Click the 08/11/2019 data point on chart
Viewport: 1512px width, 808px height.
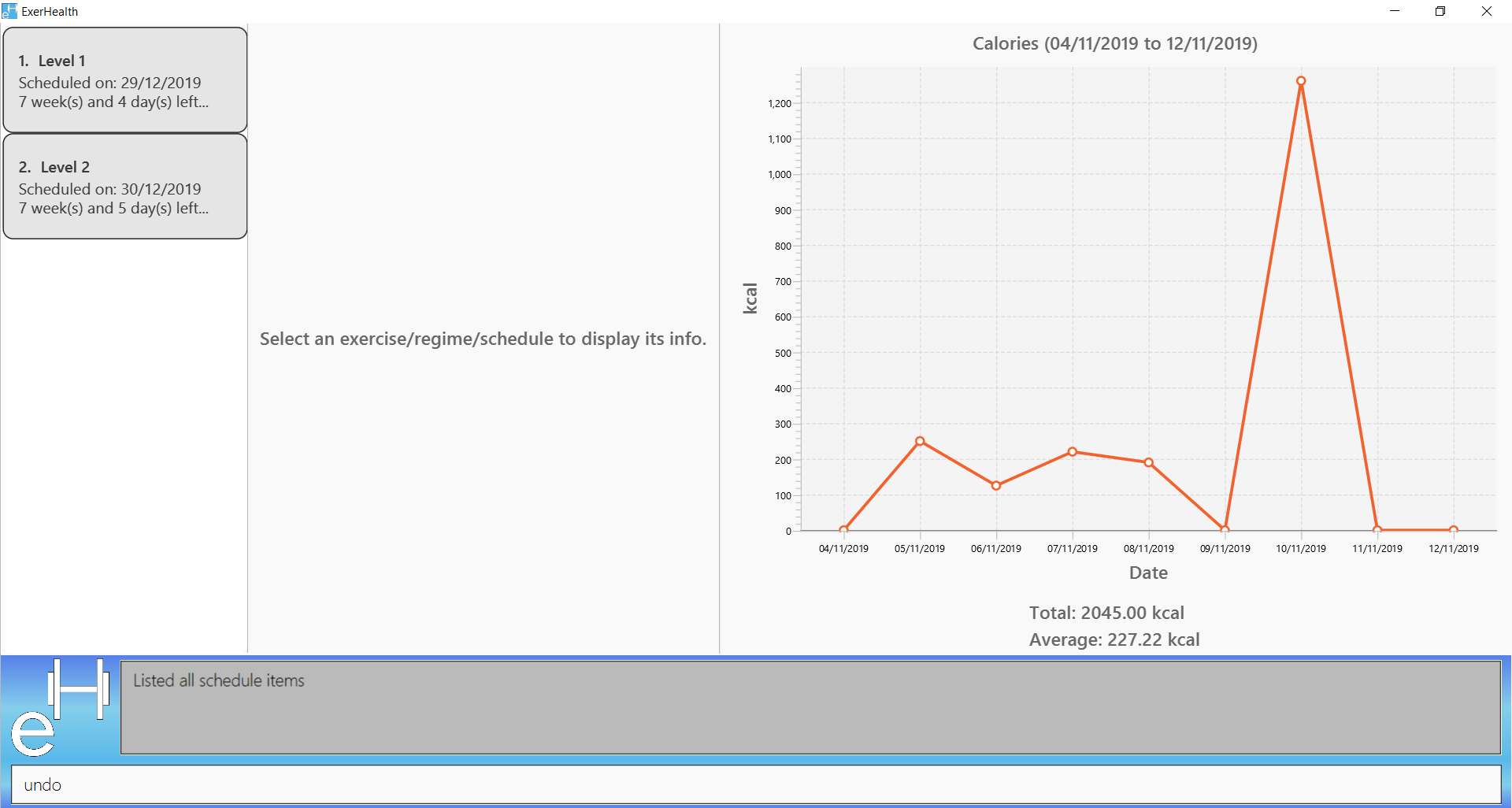tap(1149, 463)
